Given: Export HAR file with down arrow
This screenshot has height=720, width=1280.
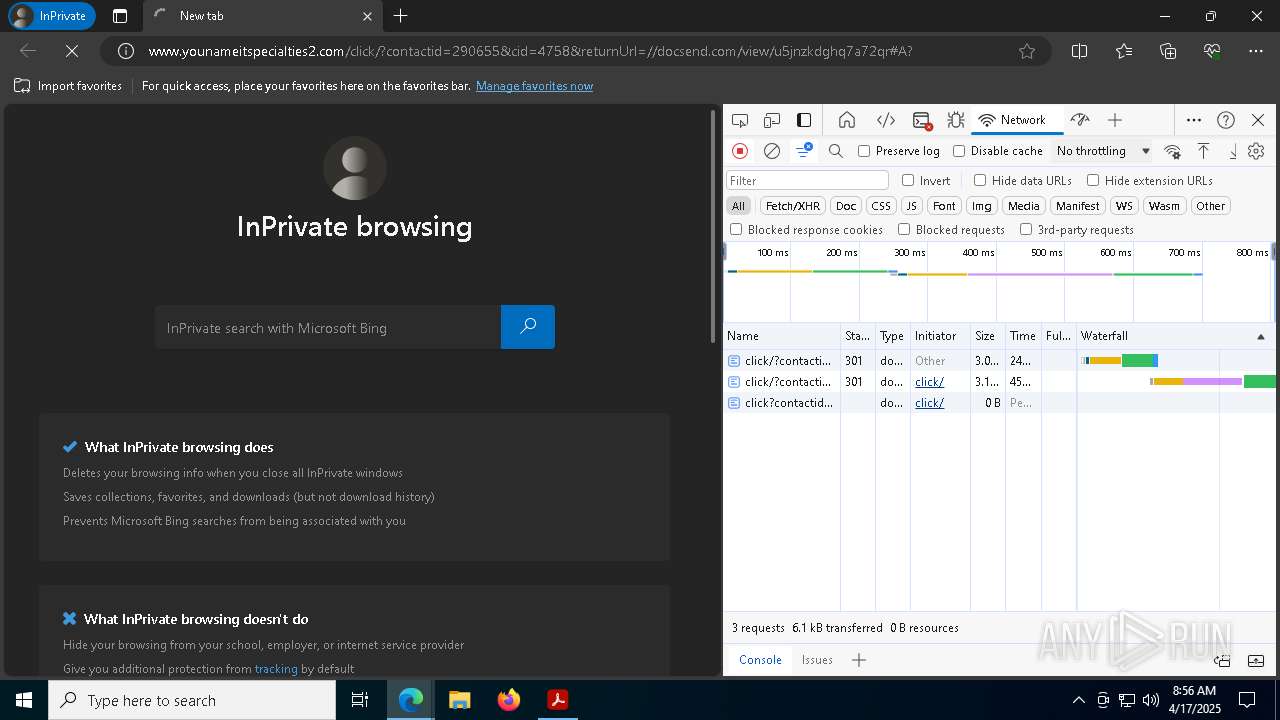Looking at the screenshot, I should pyautogui.click(x=1233, y=151).
